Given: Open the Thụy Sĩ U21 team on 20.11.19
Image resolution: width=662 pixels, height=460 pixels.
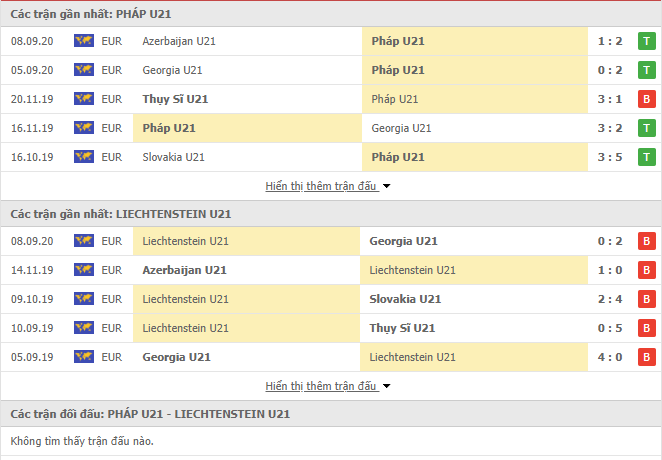Looking at the screenshot, I should (175, 99).
